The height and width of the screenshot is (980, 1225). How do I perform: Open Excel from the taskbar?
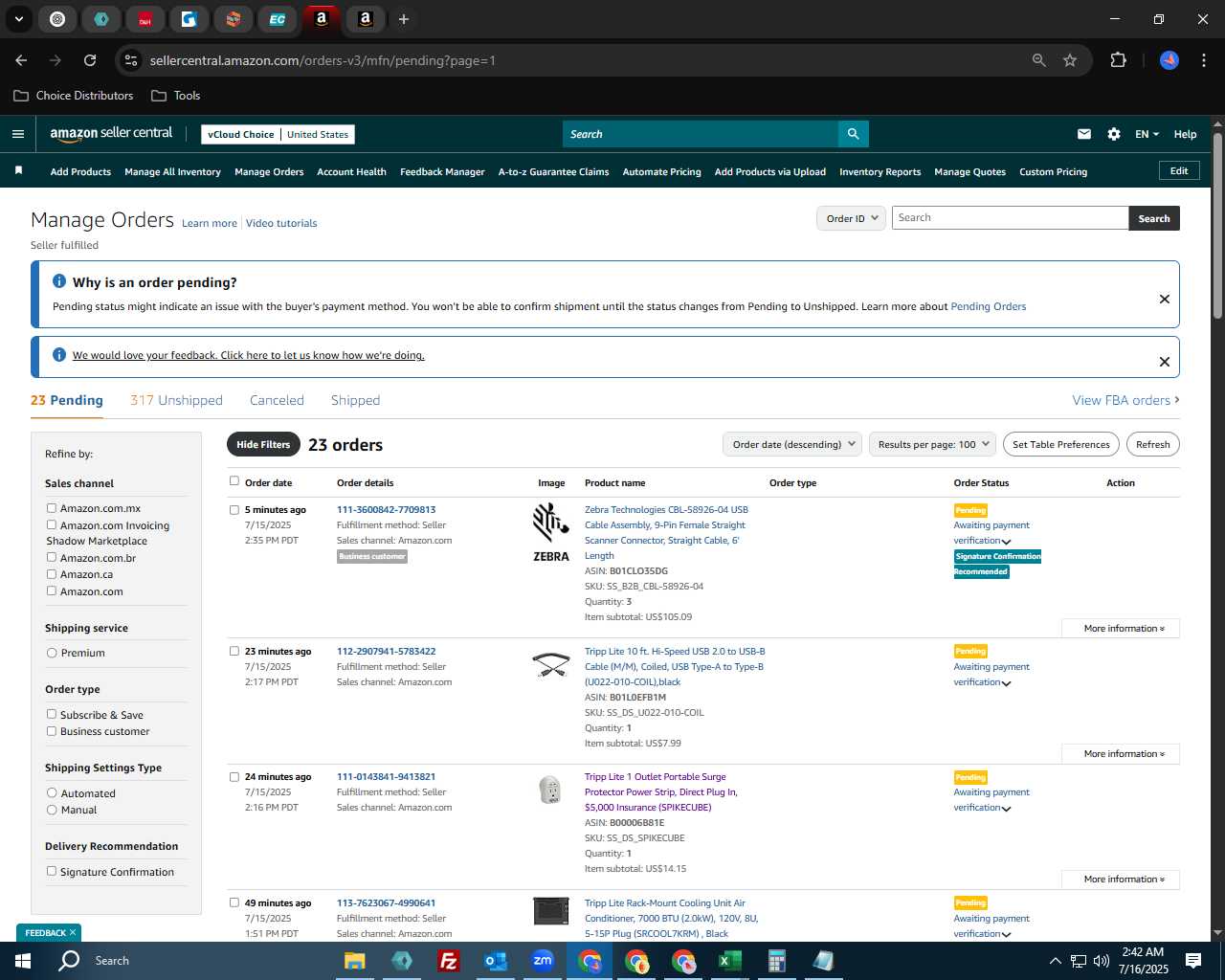tap(729, 961)
